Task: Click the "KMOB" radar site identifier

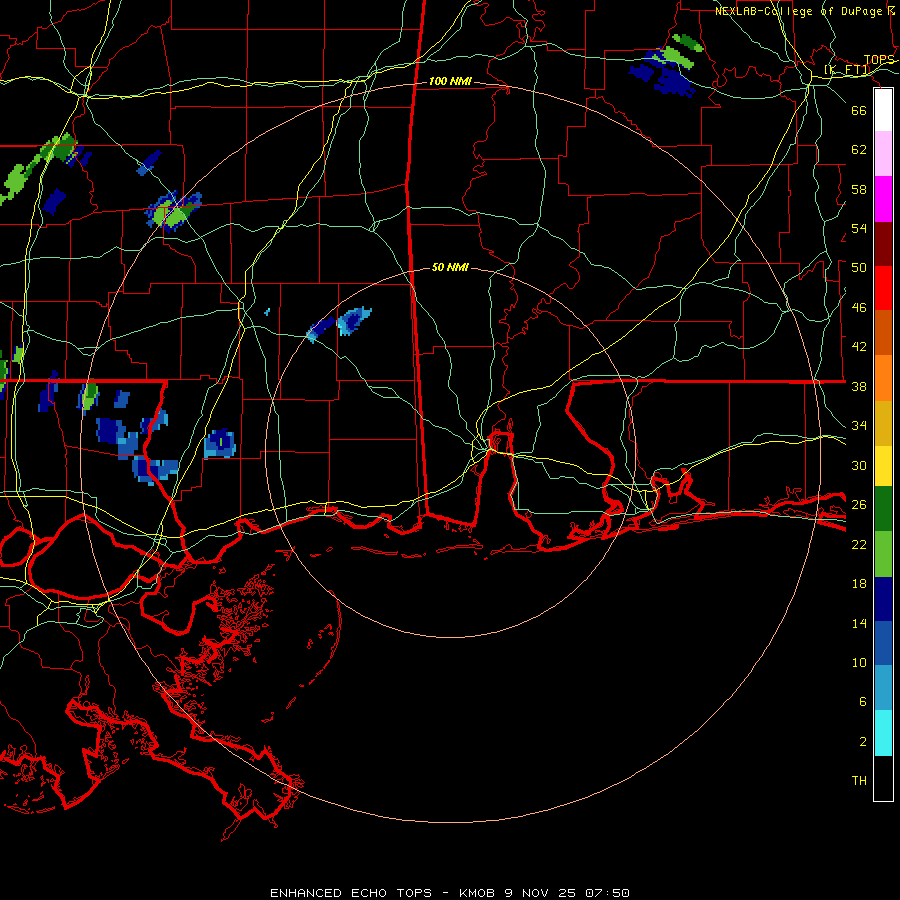Action: pyautogui.click(x=477, y=893)
